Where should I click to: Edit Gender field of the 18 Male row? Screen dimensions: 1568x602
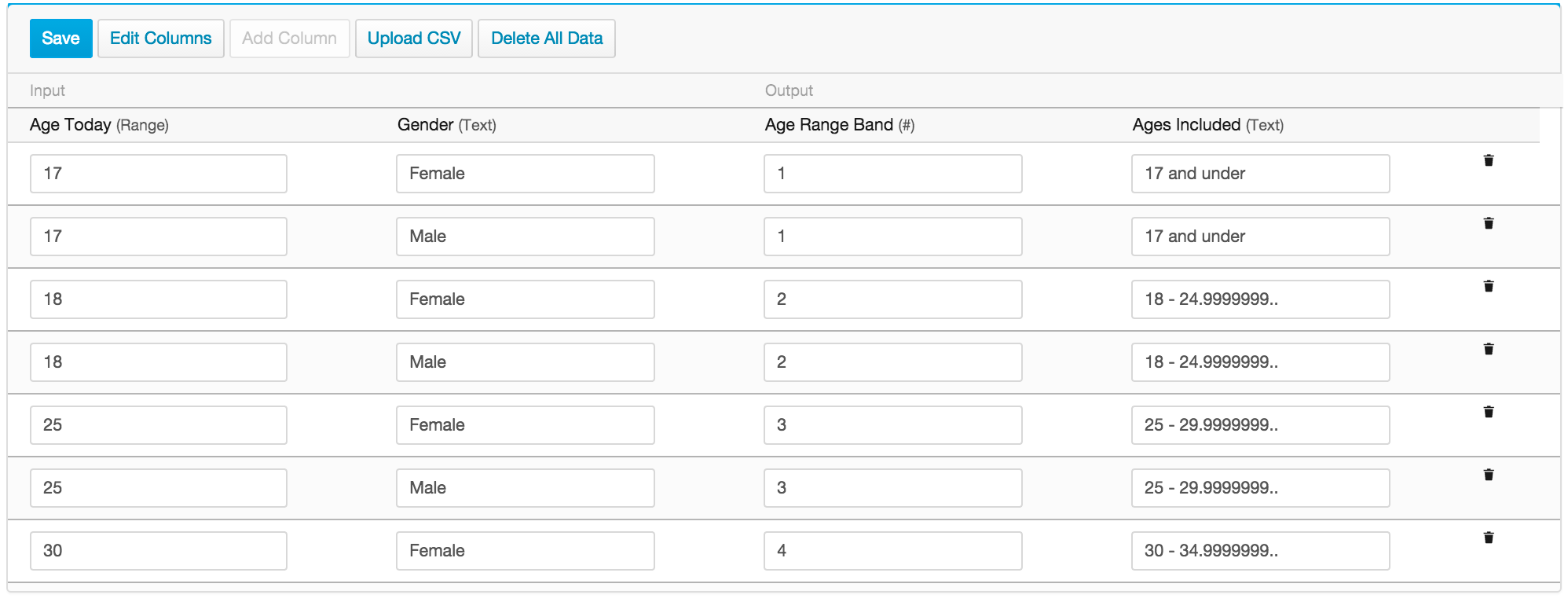click(526, 362)
